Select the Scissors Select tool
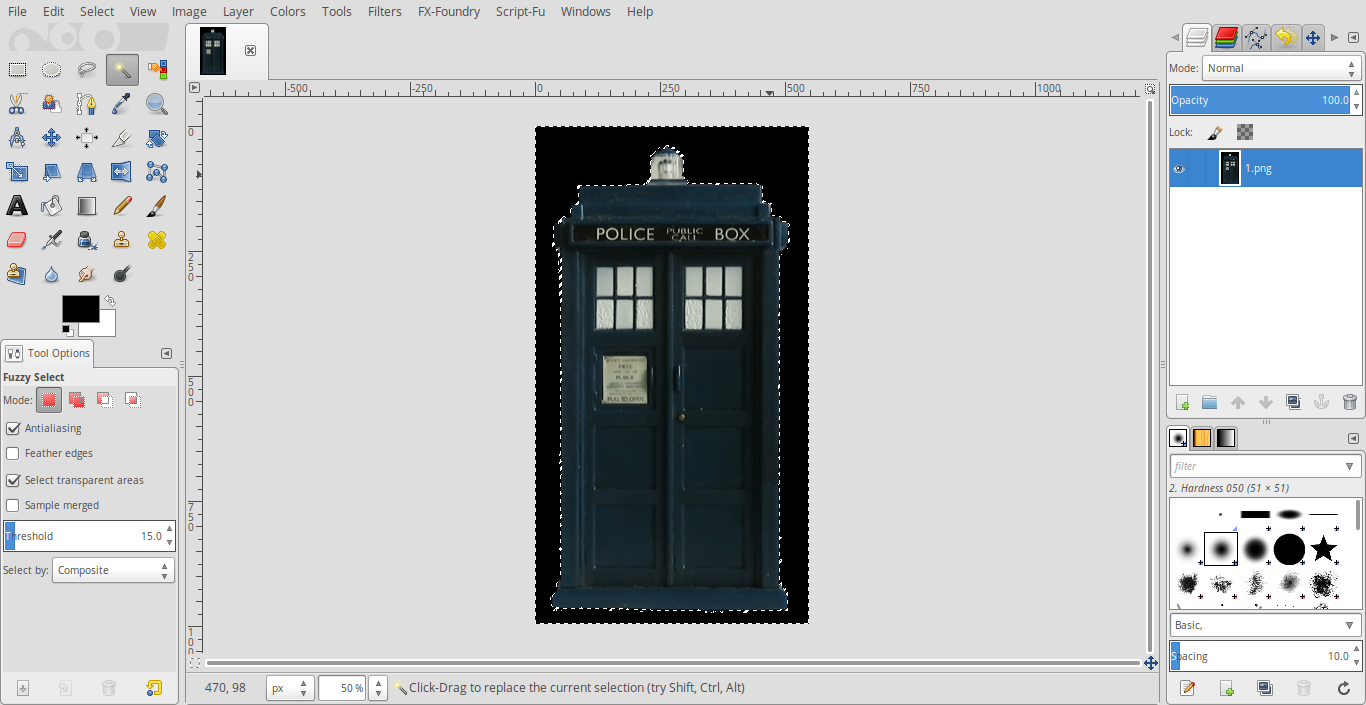Viewport: 1366px width, 705px height. coord(17,103)
